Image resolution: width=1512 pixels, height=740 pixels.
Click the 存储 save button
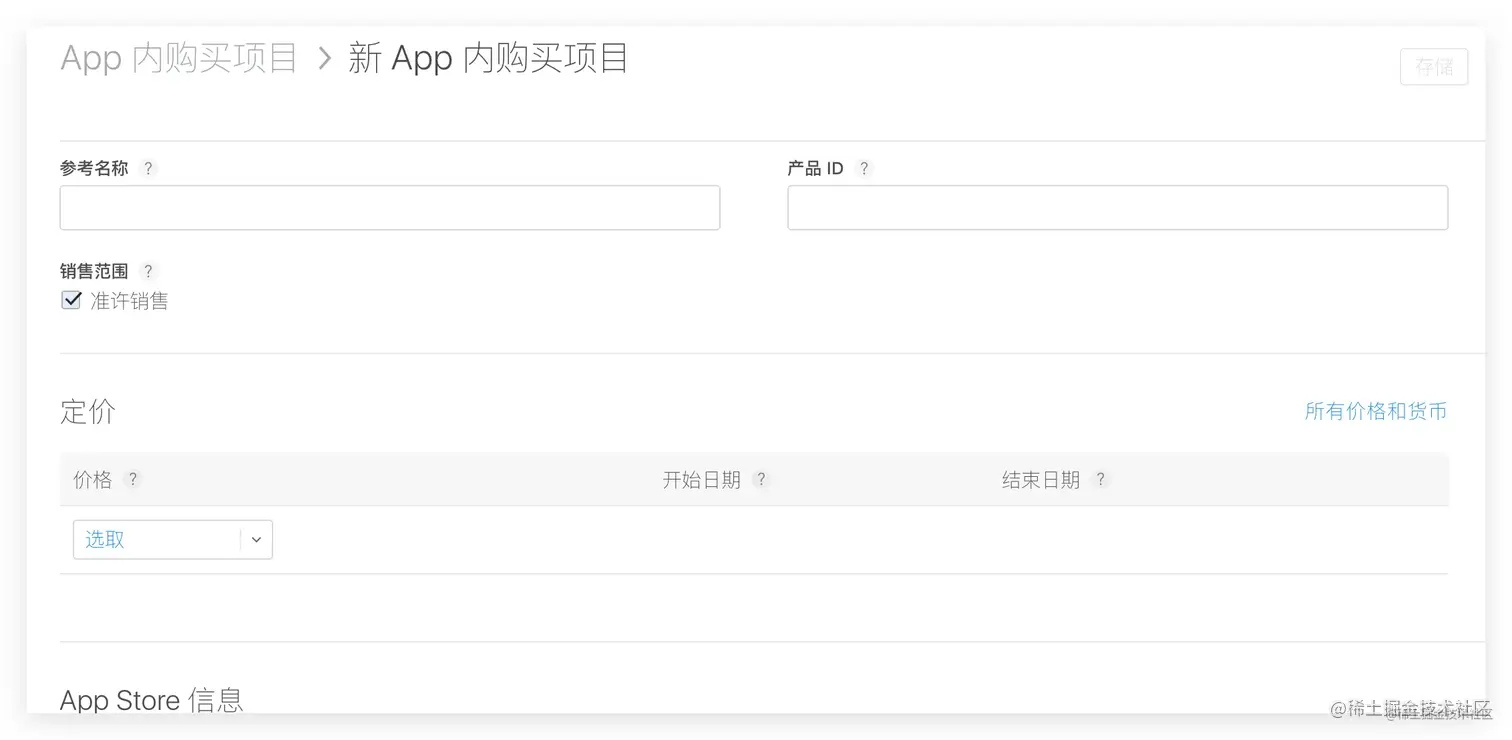[x=1434, y=66]
